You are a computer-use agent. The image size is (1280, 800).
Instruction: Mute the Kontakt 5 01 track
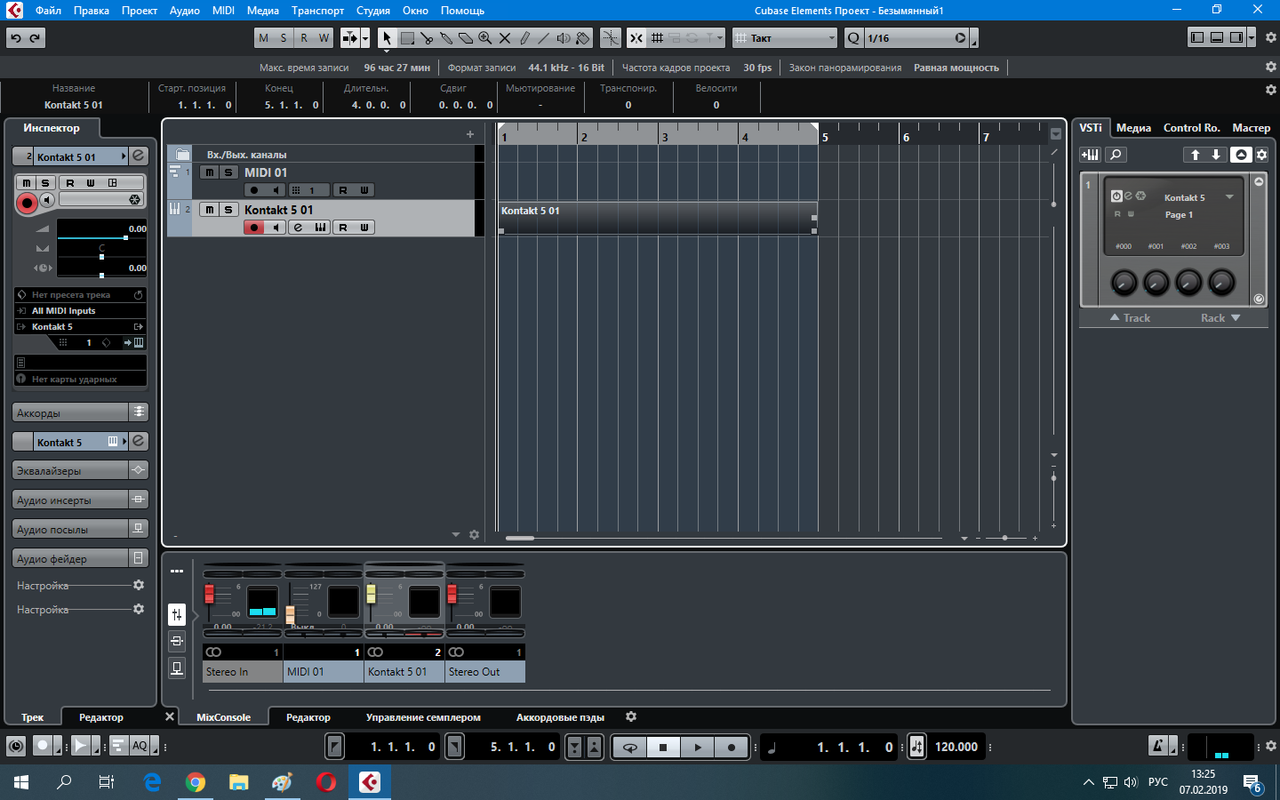[209, 209]
